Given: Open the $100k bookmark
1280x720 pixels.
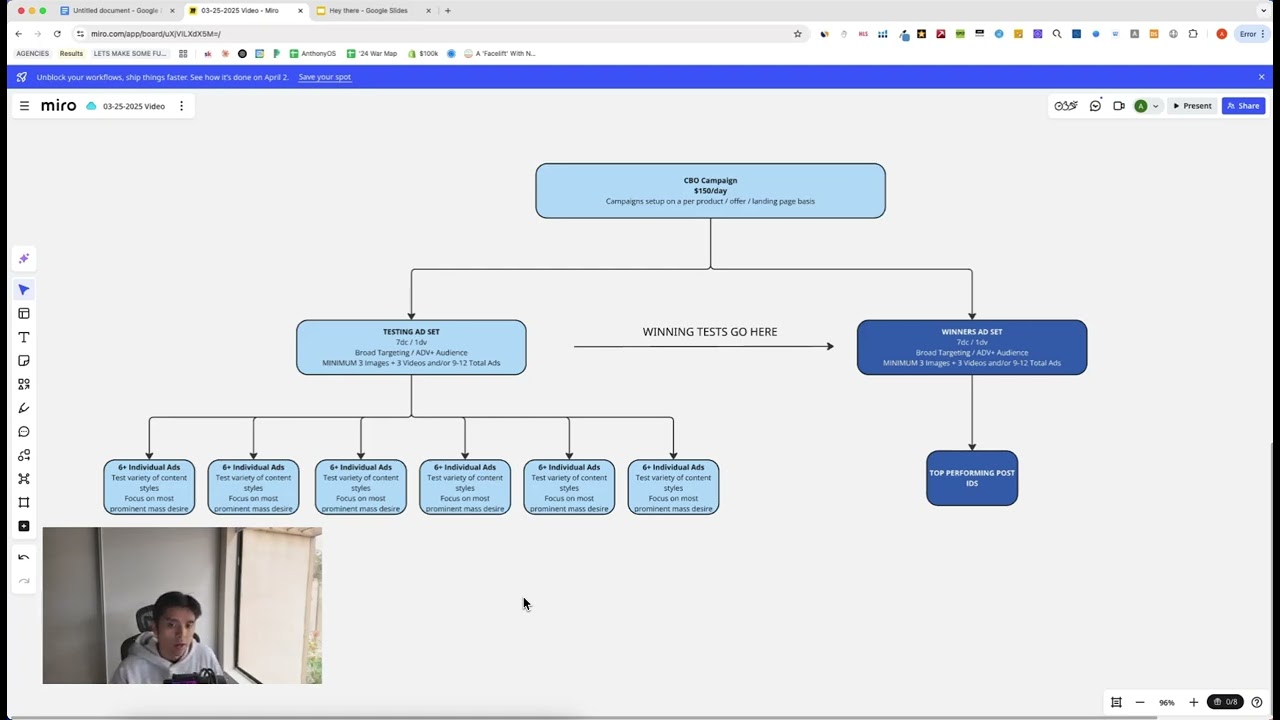Looking at the screenshot, I should [423, 53].
